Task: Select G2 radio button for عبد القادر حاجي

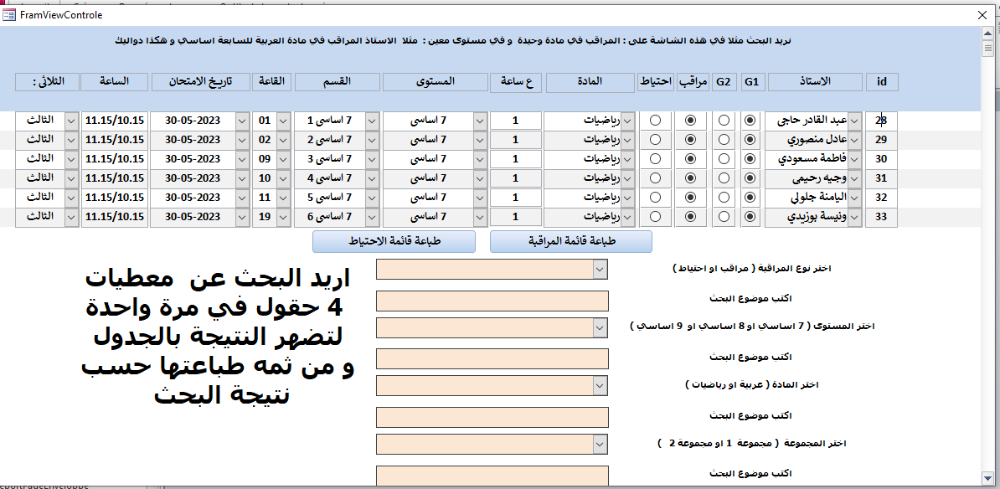Action: pos(724,121)
